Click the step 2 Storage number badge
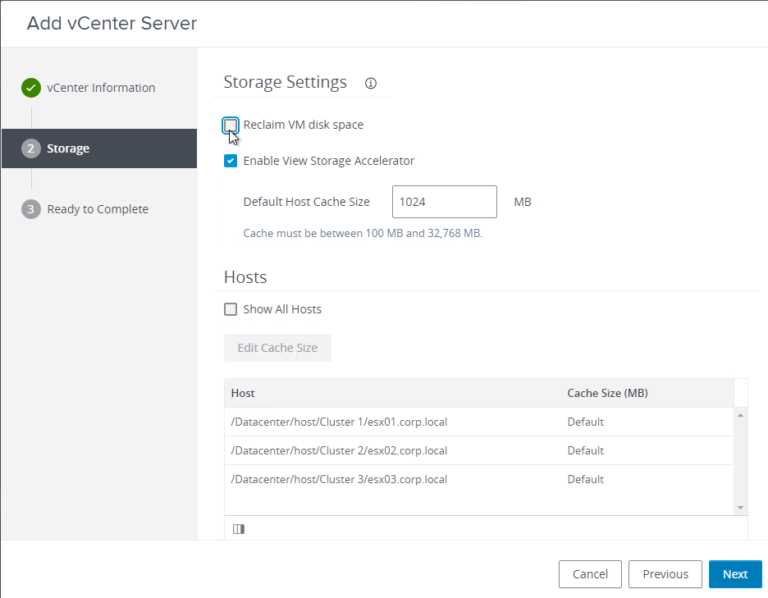Screen dimensions: 768x598 pos(31,149)
